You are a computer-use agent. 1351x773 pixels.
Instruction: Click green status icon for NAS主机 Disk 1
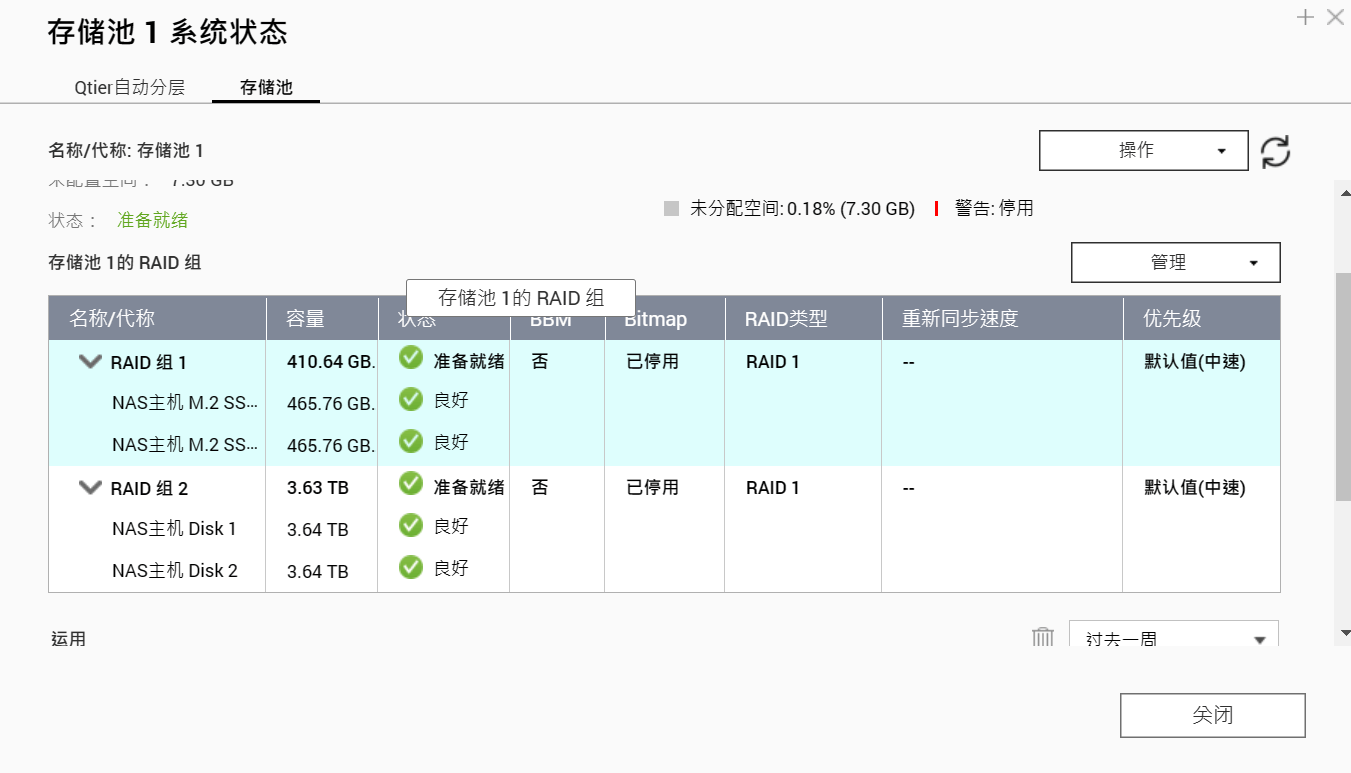click(x=410, y=526)
